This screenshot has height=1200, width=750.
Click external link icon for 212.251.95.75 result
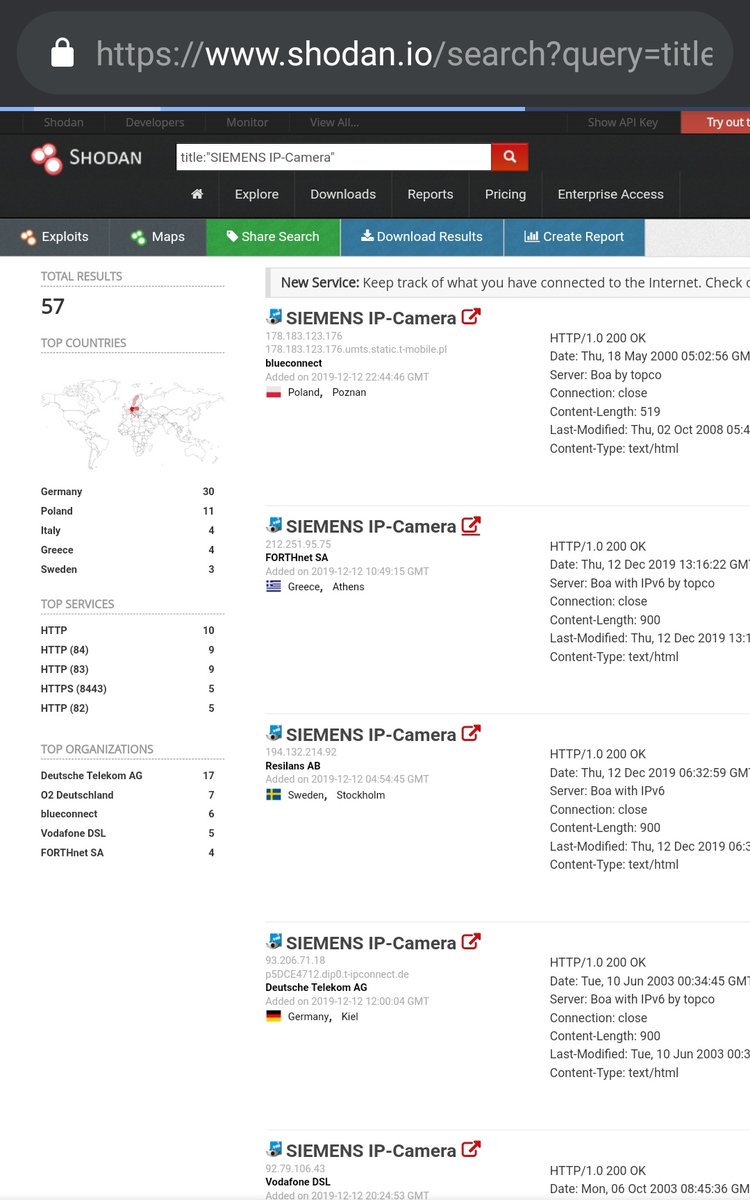click(471, 525)
